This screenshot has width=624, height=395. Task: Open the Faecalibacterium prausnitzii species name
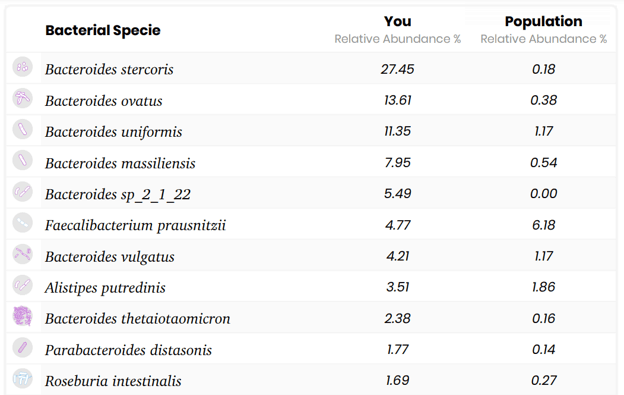click(135, 226)
